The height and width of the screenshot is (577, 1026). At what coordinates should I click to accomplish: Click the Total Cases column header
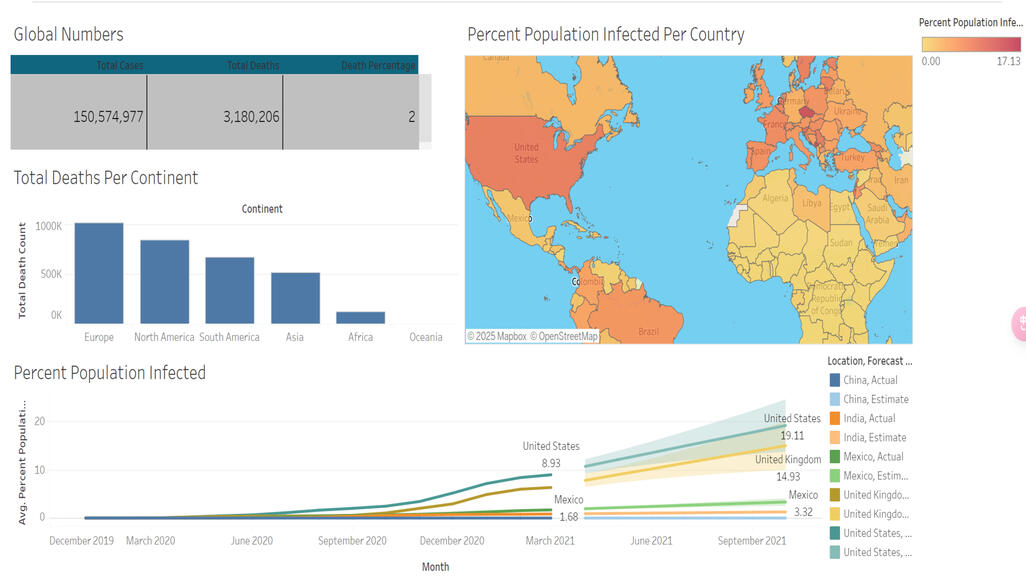point(120,66)
